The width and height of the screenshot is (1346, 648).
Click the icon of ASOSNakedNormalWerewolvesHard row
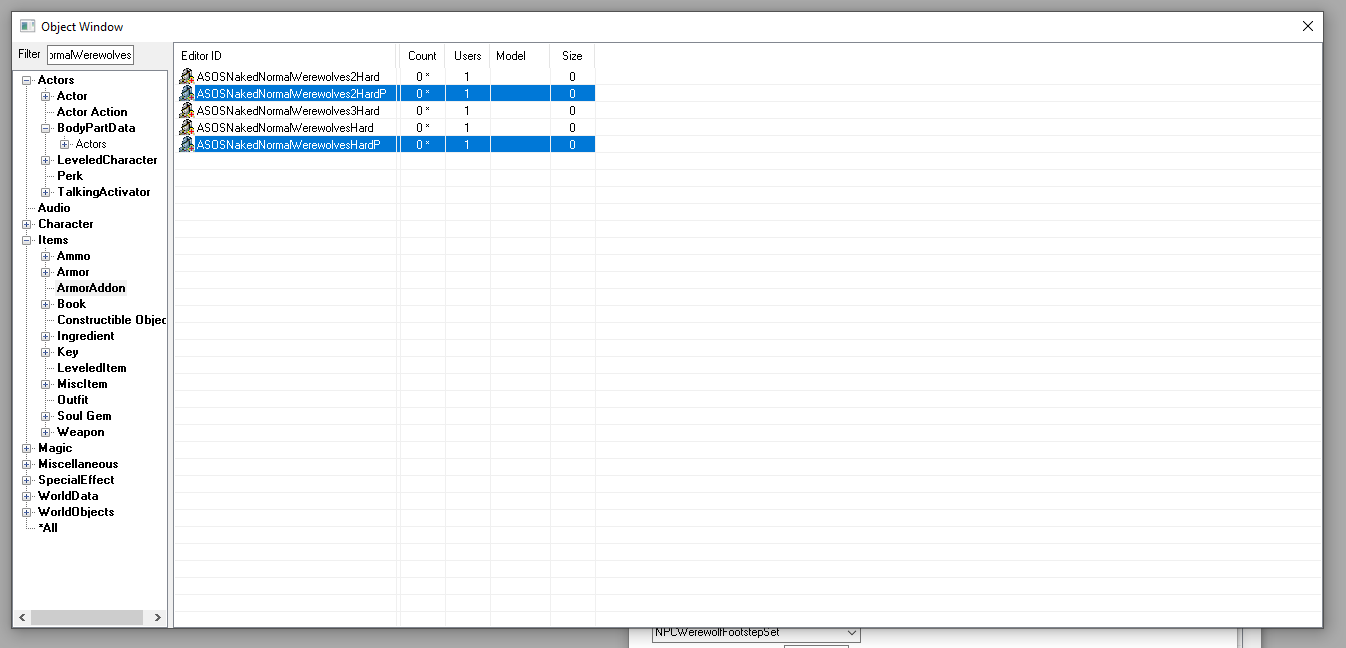tap(186, 128)
